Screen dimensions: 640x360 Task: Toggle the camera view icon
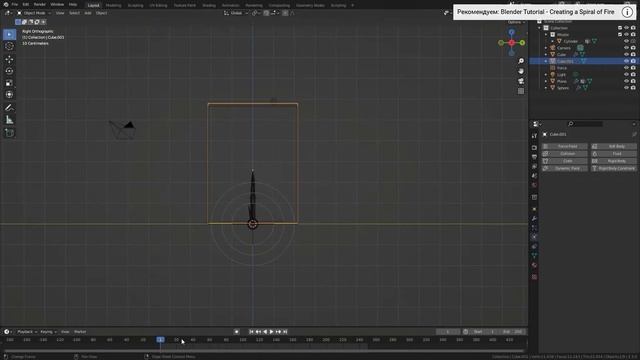(x=521, y=81)
